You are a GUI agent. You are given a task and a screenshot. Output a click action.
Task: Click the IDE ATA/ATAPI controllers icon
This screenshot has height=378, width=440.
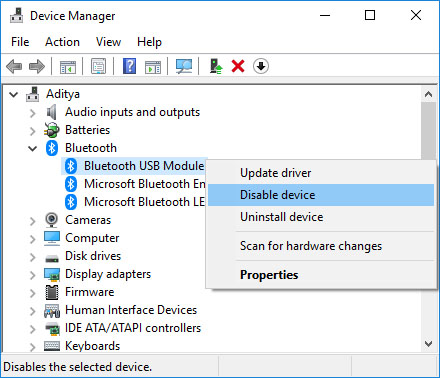click(x=52, y=329)
